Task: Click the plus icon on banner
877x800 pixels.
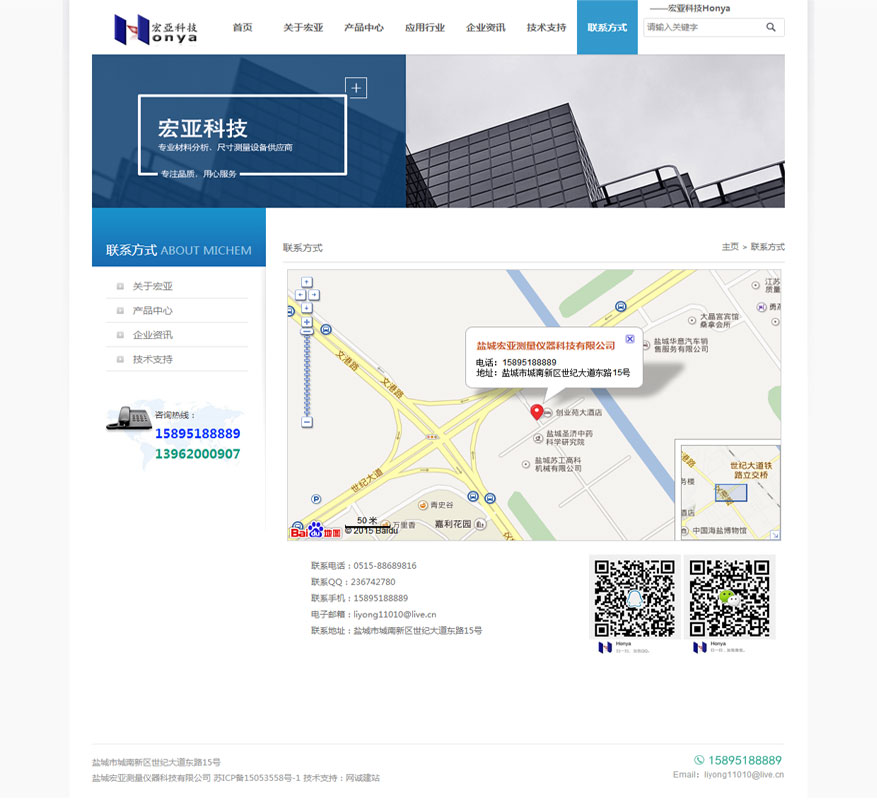Action: click(x=356, y=88)
